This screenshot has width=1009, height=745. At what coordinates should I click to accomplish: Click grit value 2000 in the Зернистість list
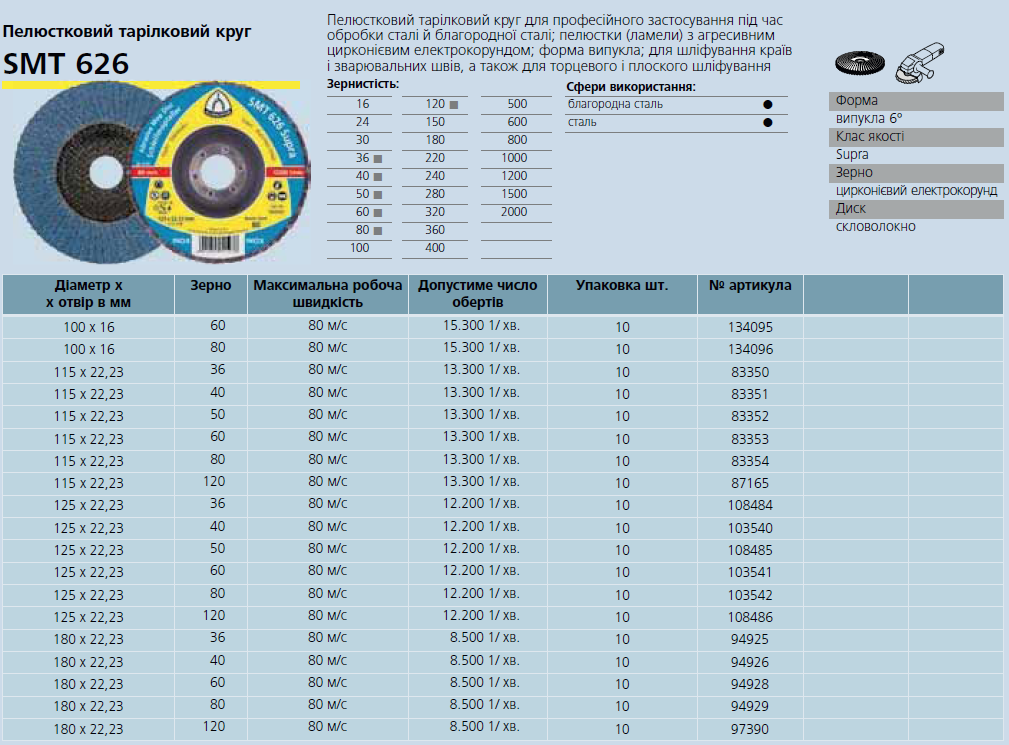pos(514,212)
